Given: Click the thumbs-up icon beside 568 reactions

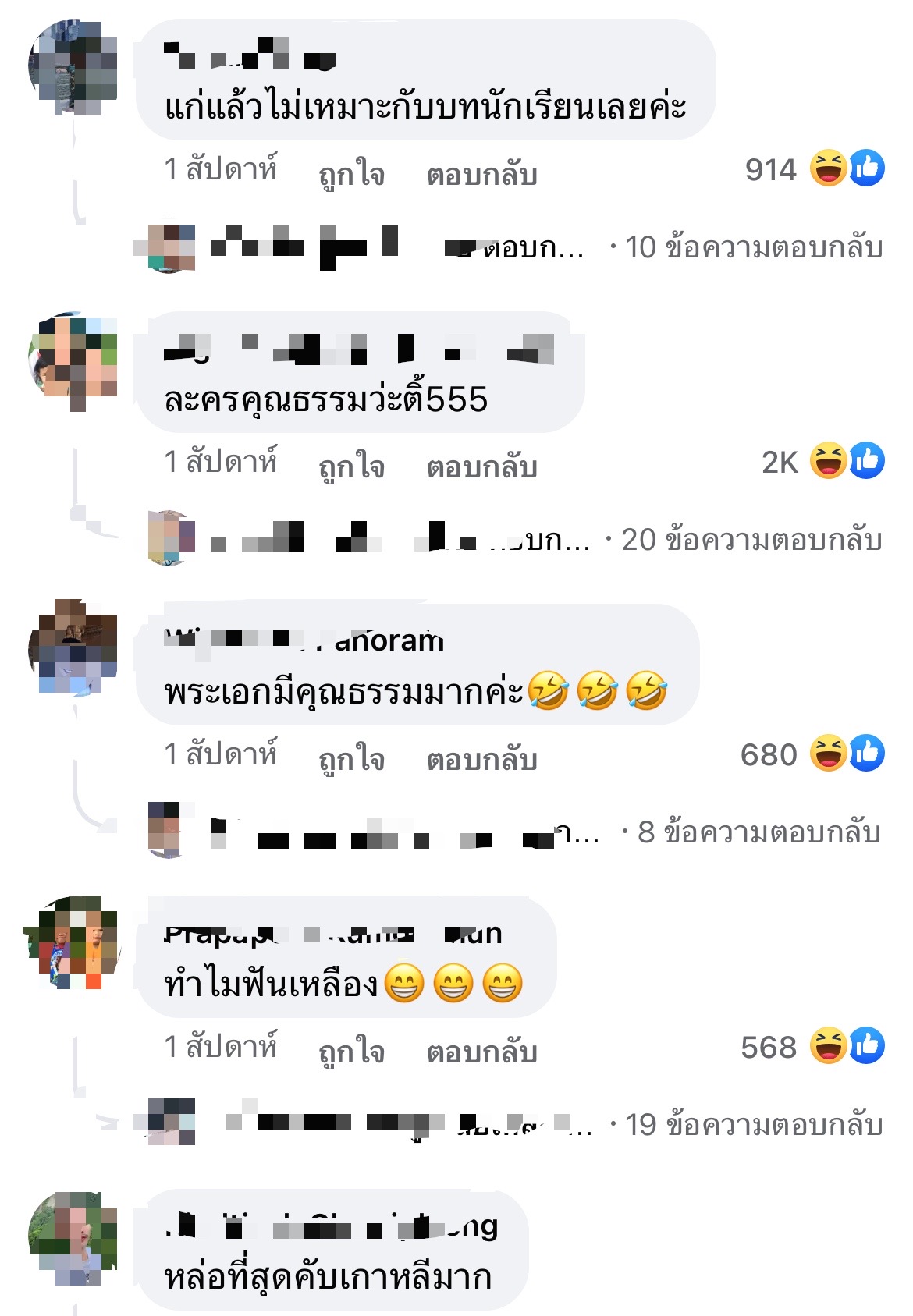Looking at the screenshot, I should click(866, 1046).
